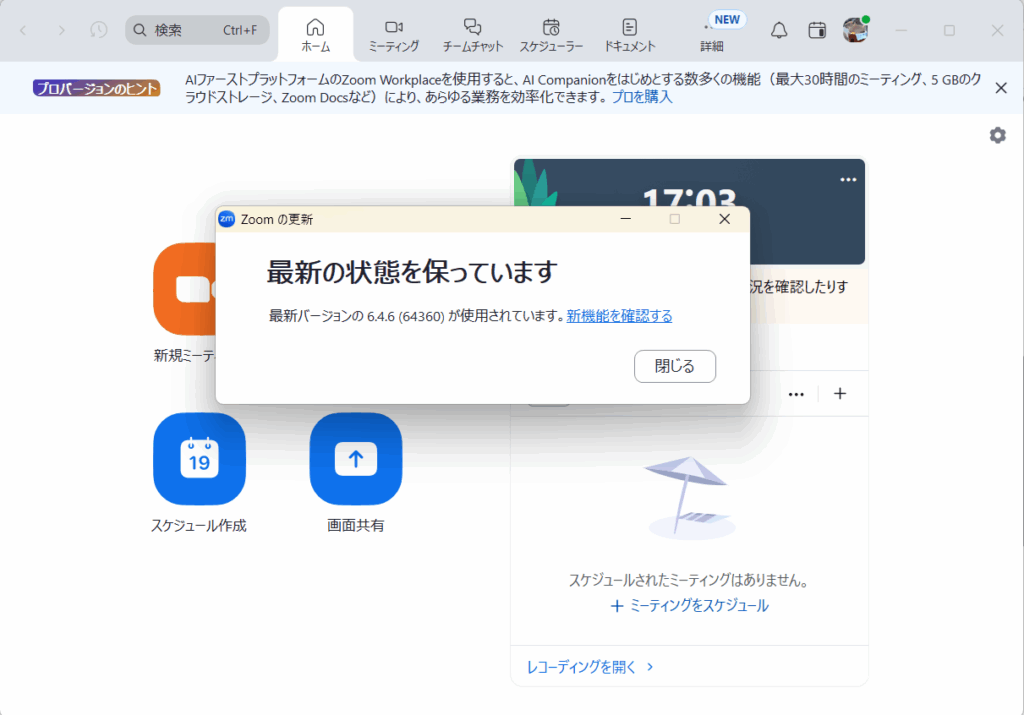Open the ドキュメント tab

pyautogui.click(x=630, y=35)
